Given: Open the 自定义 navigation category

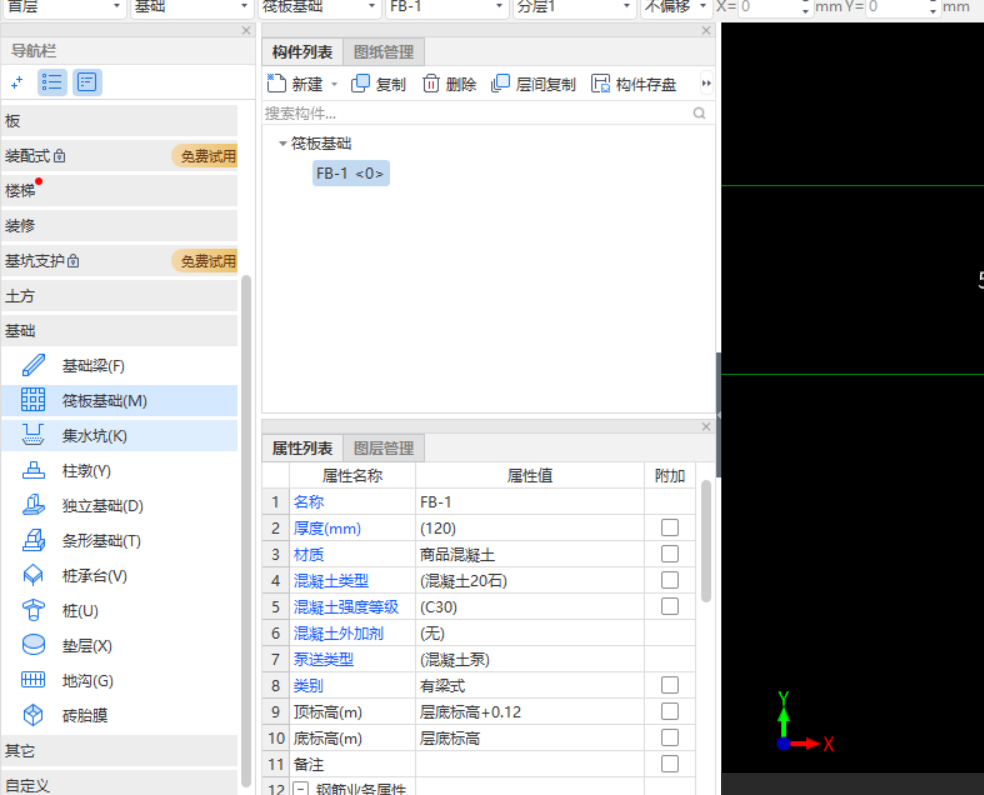Looking at the screenshot, I should click(119, 784).
